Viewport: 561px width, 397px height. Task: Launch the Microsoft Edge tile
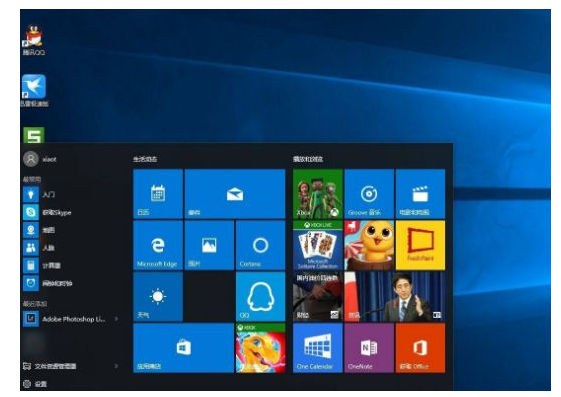tap(158, 245)
